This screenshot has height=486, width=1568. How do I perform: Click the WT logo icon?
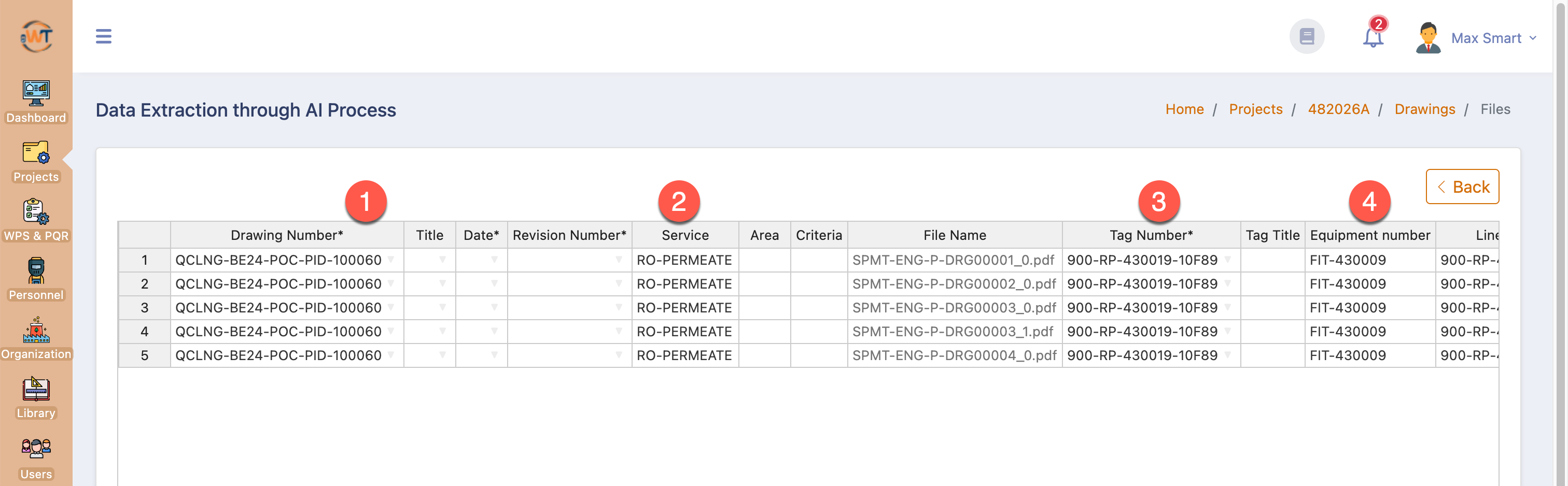tap(36, 36)
